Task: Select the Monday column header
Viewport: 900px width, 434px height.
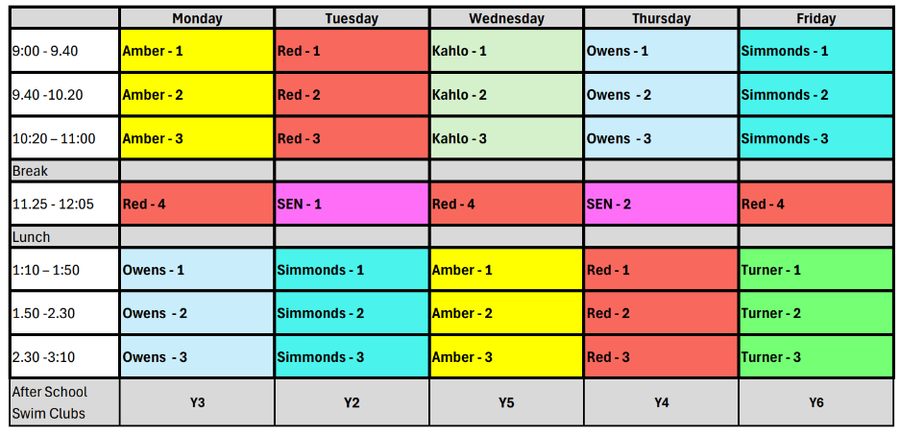Action: click(197, 18)
